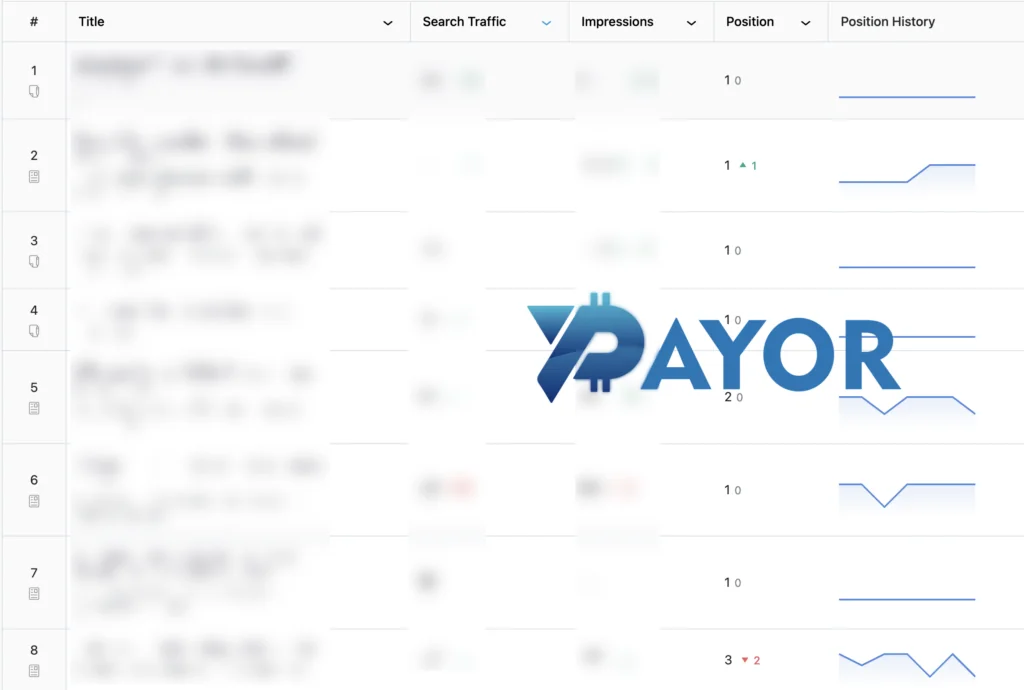Click row number 5
Image resolution: width=1024 pixels, height=690 pixels.
34,388
